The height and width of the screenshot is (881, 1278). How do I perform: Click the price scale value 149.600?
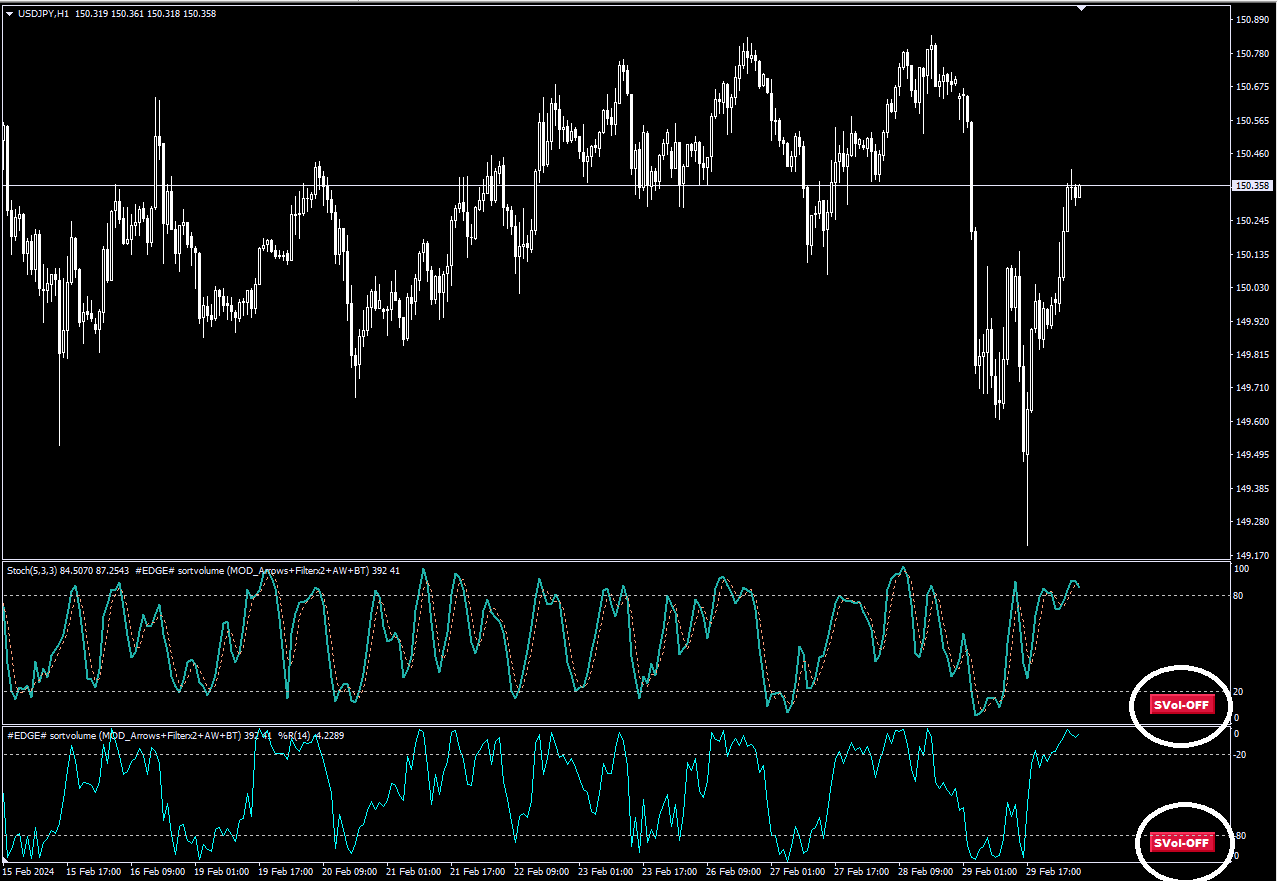click(1252, 422)
